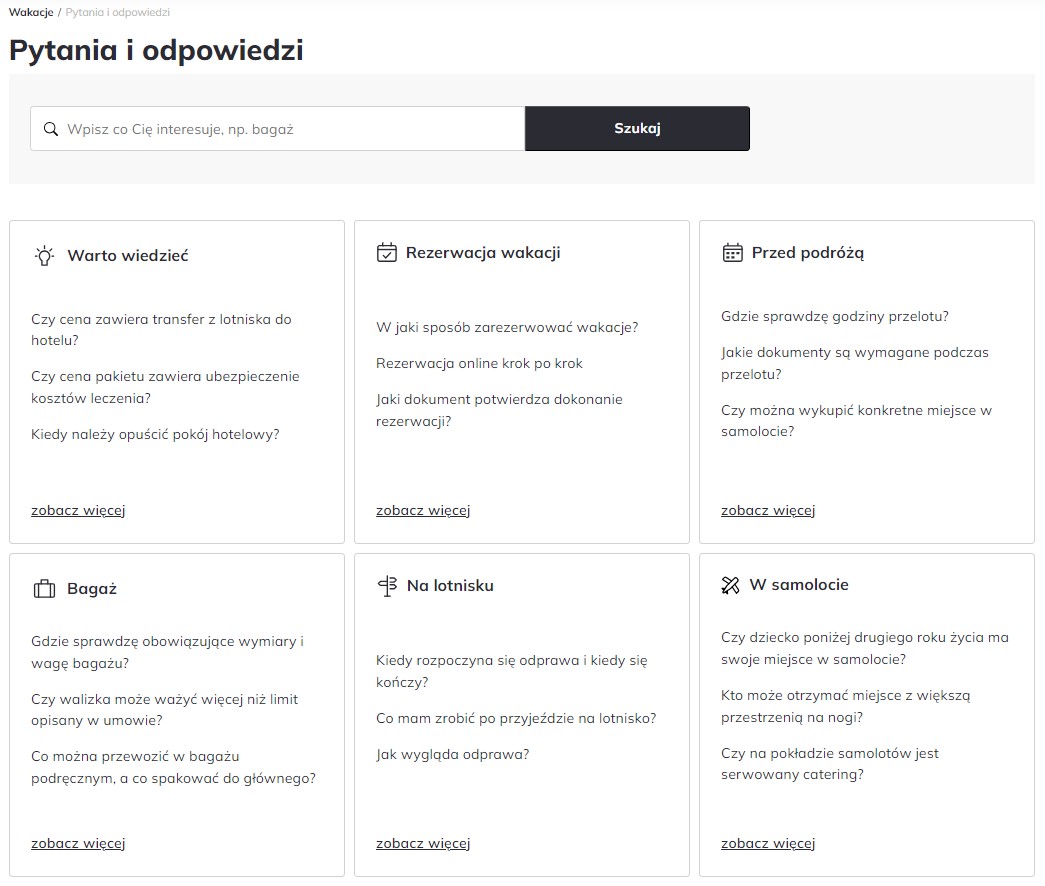Image resolution: width=1045 pixels, height=886 pixels.
Task: See more Bagaż questions
Action: point(78,843)
